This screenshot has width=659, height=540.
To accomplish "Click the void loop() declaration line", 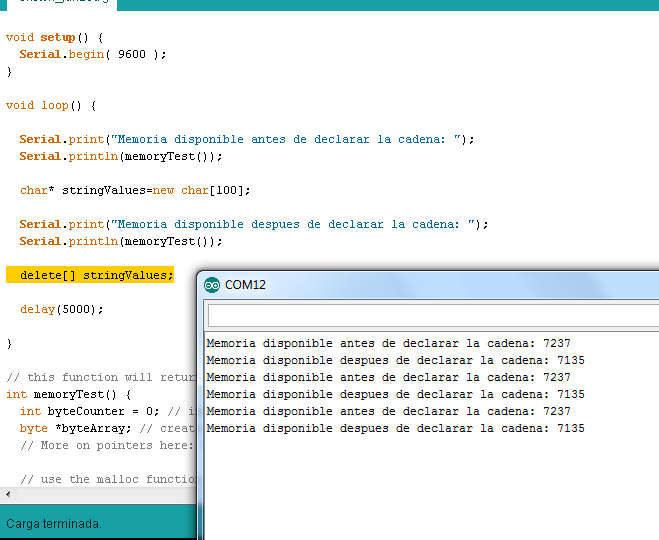I will [x=50, y=105].
